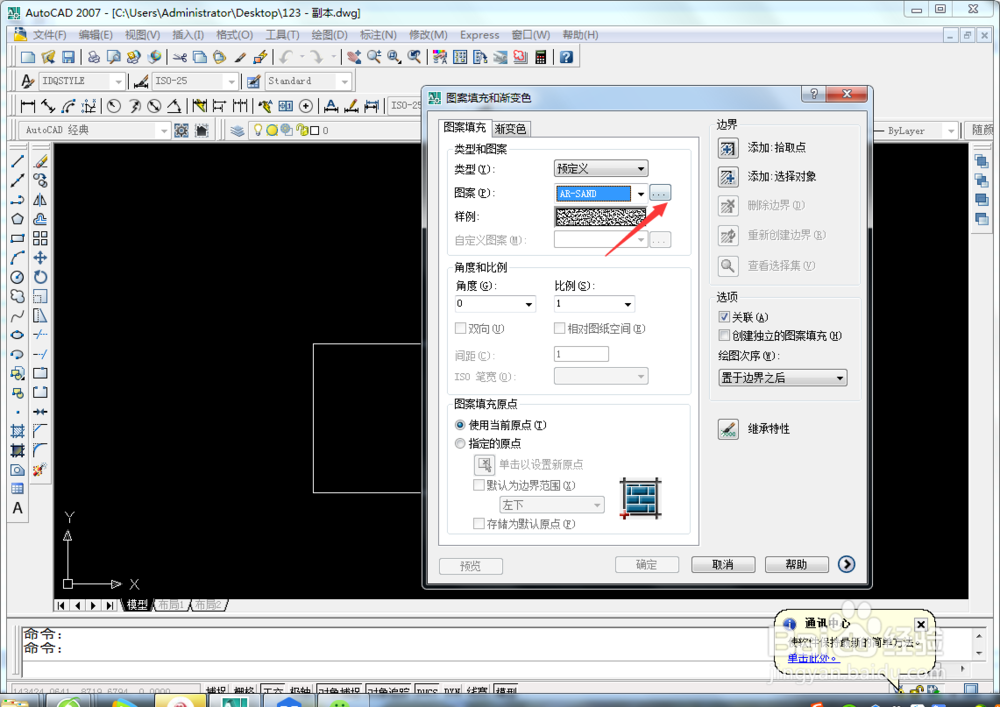The image size is (1000, 707).
Task: Click Add: Pick Points boundary icon
Action: point(728,148)
